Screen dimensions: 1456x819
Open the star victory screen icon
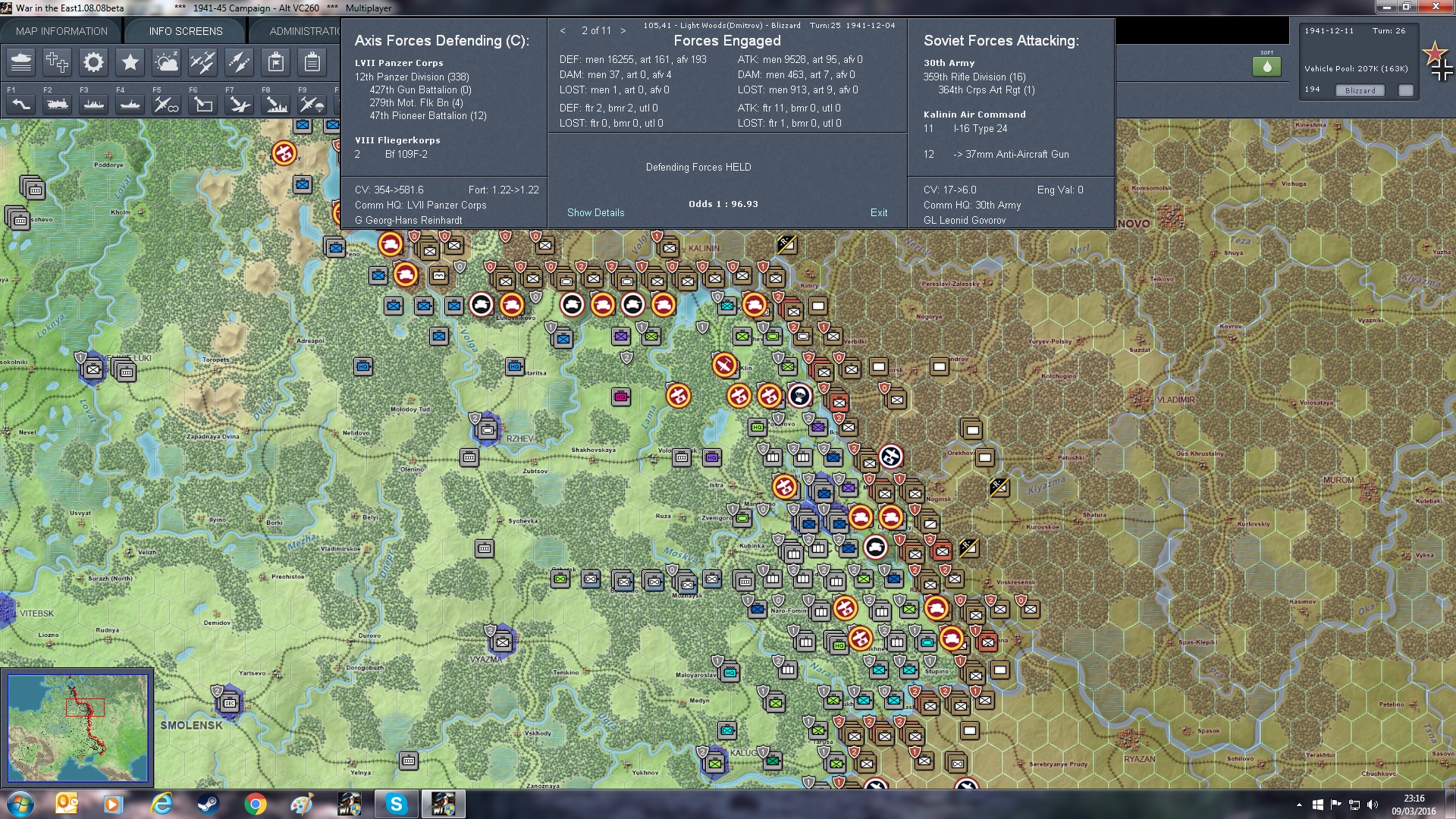tap(130, 62)
